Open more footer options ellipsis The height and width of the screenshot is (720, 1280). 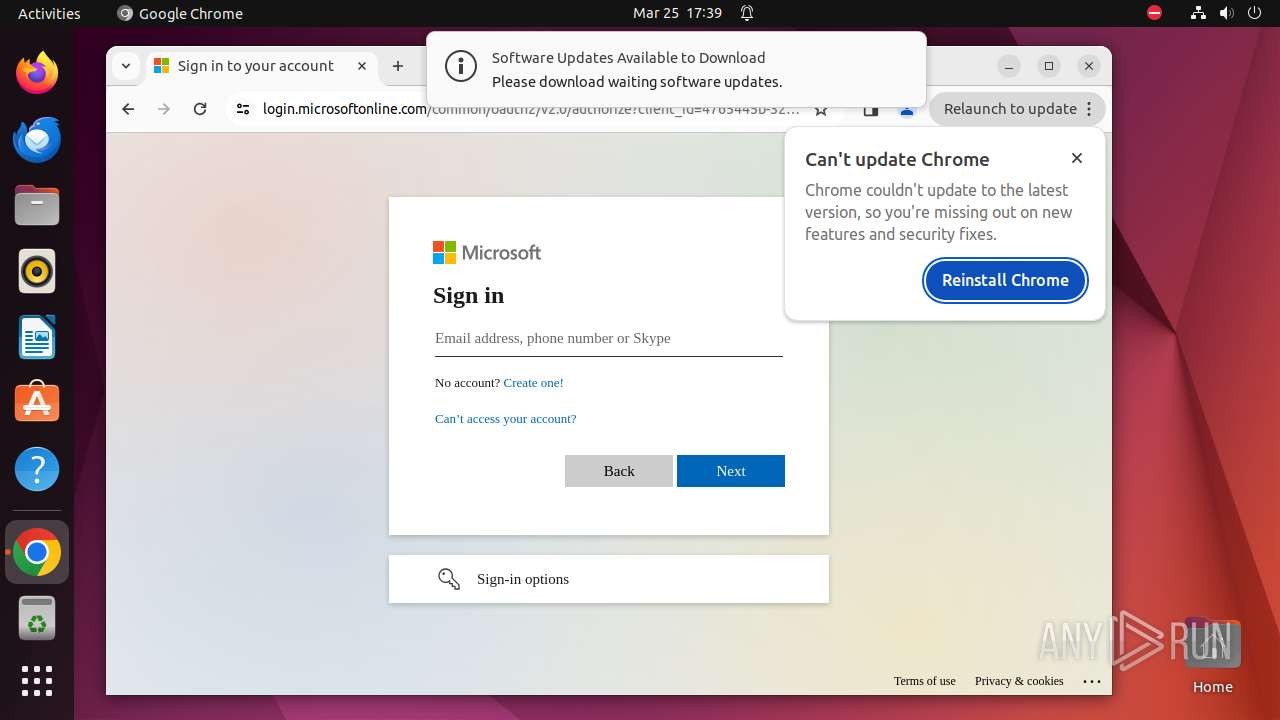point(1092,681)
